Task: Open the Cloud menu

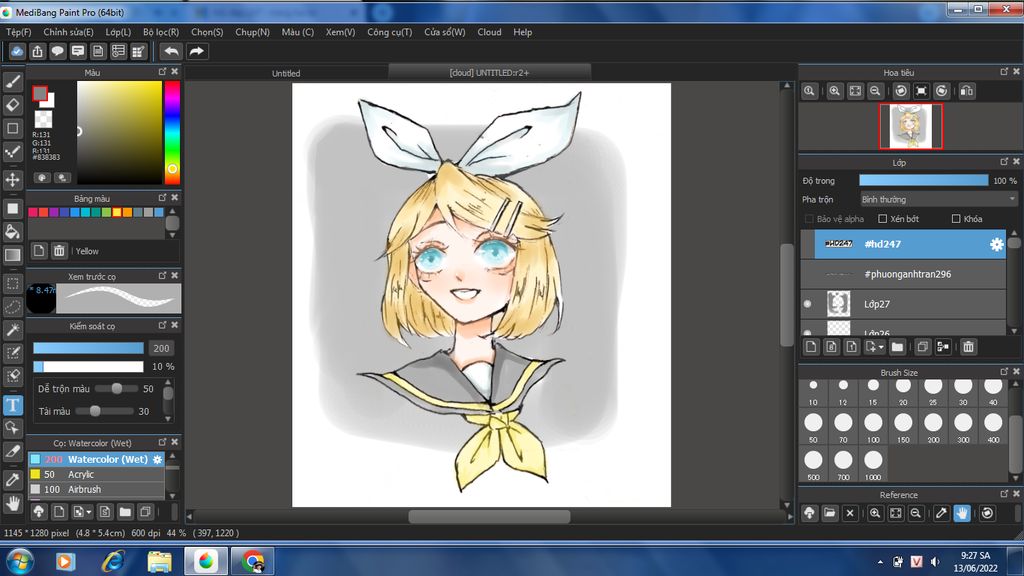Action: click(x=489, y=32)
